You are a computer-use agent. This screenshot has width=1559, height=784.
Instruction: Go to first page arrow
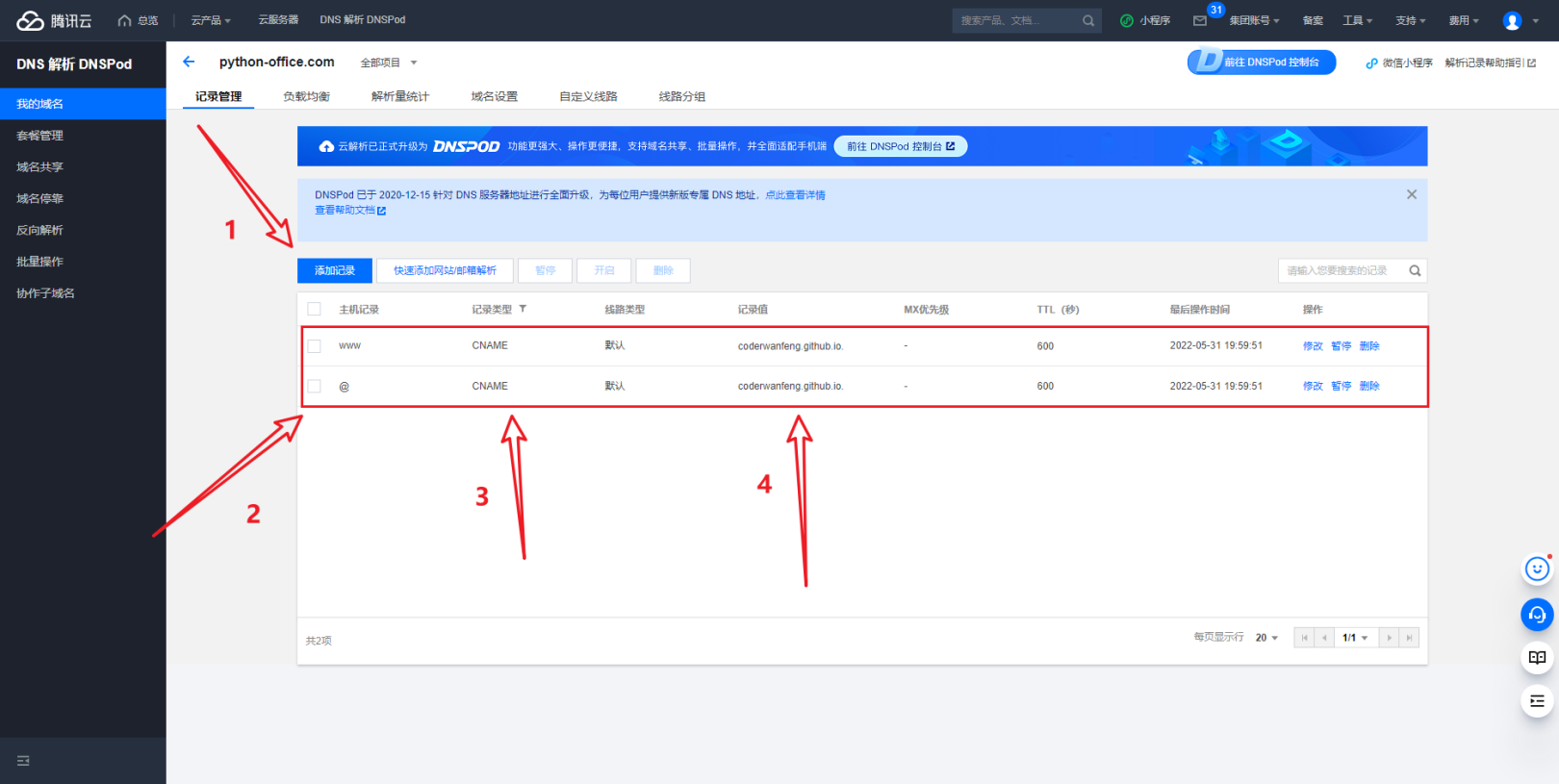[1304, 638]
